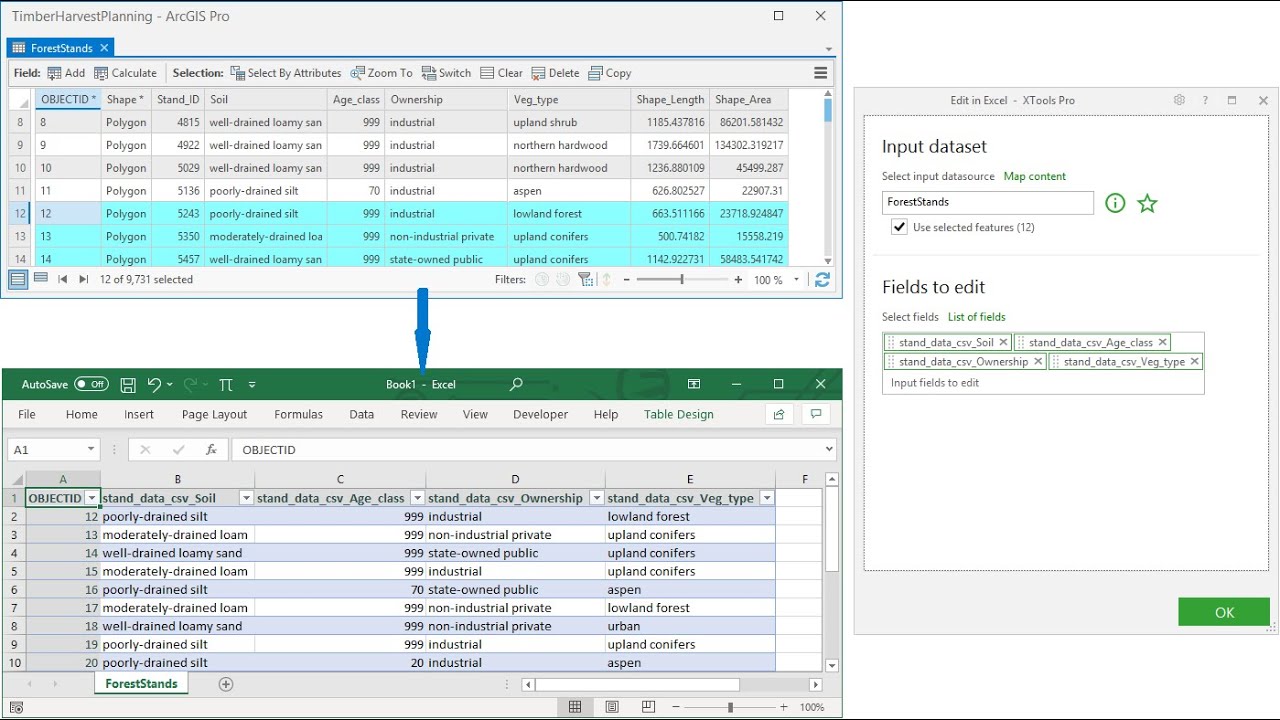
Task: Open Select By Attributes
Action: click(x=285, y=73)
